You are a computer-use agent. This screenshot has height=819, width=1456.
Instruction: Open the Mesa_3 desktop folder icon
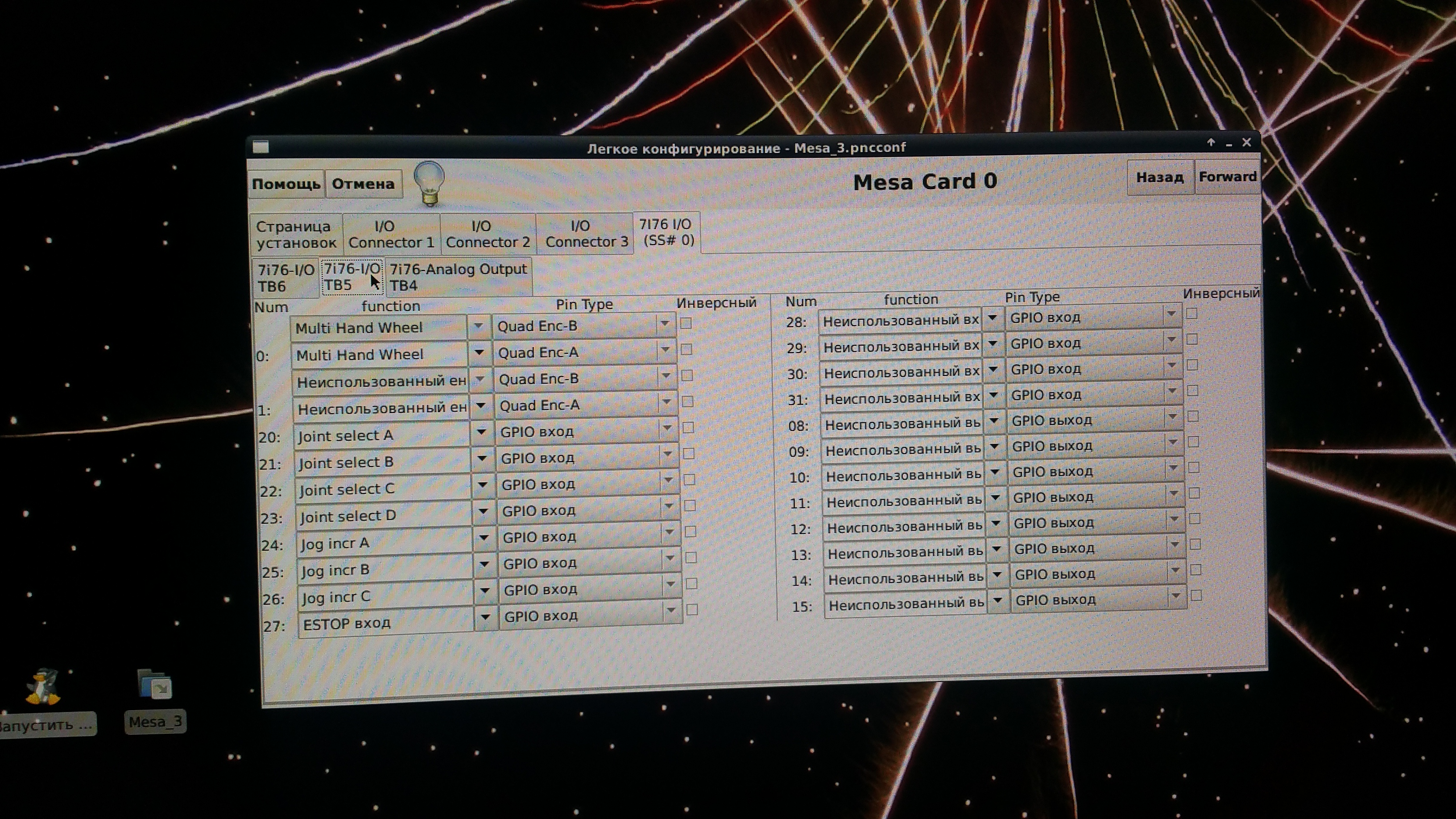coord(154,684)
